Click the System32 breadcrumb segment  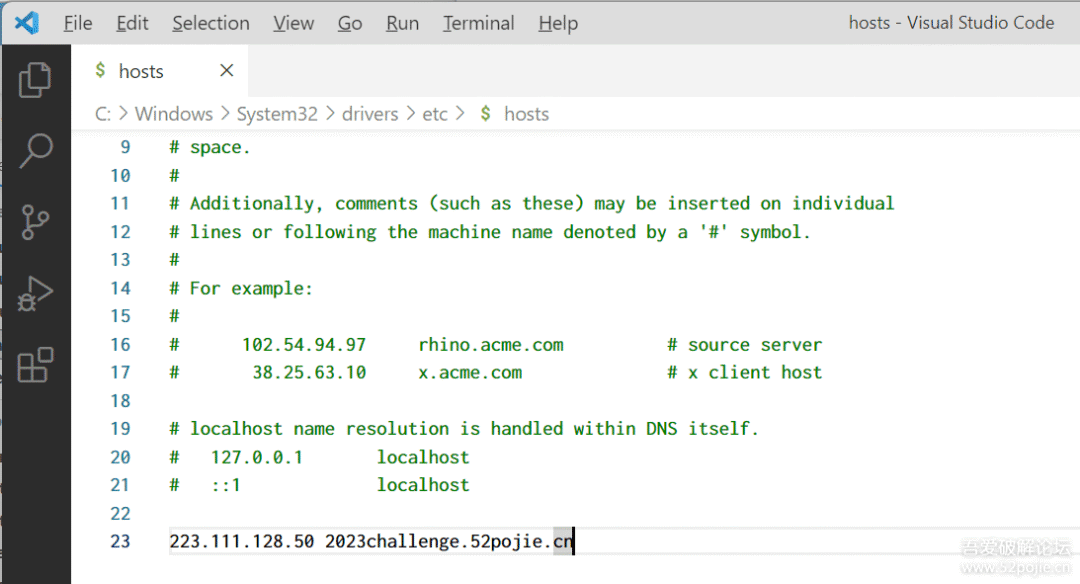[x=277, y=114]
